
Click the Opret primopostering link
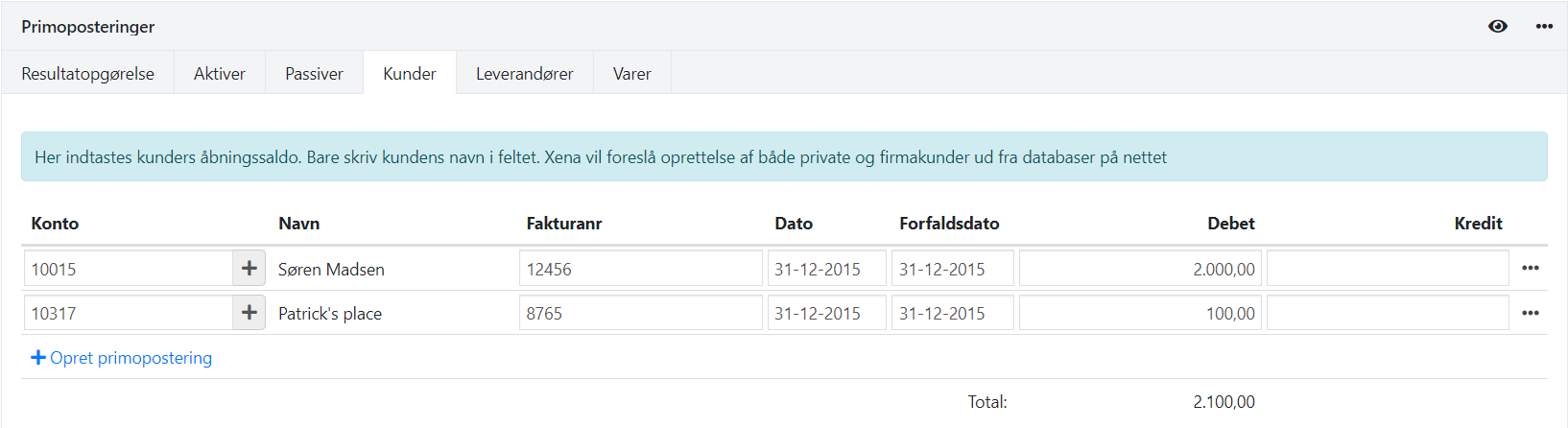[131, 358]
